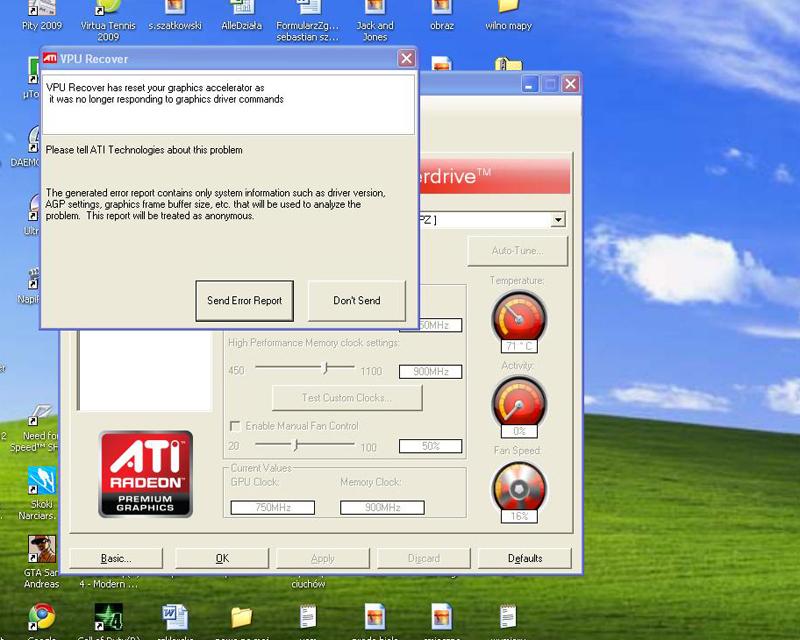
Task: Click the current Memory Clock 900MHz field
Action: pyautogui.click(x=382, y=507)
